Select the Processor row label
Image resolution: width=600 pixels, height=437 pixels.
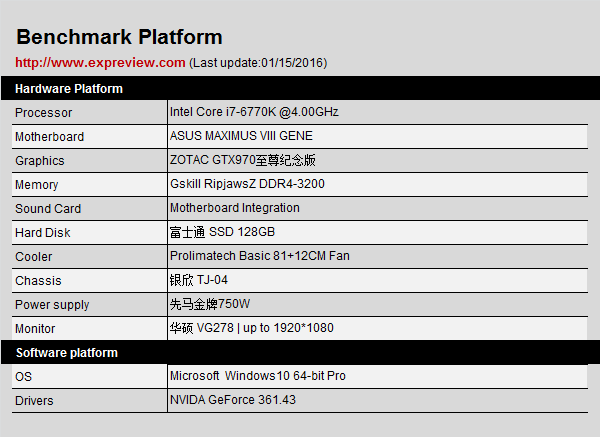[x=43, y=113]
